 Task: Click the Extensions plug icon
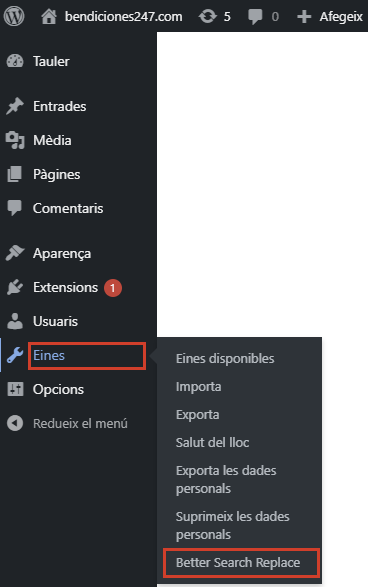coord(15,288)
